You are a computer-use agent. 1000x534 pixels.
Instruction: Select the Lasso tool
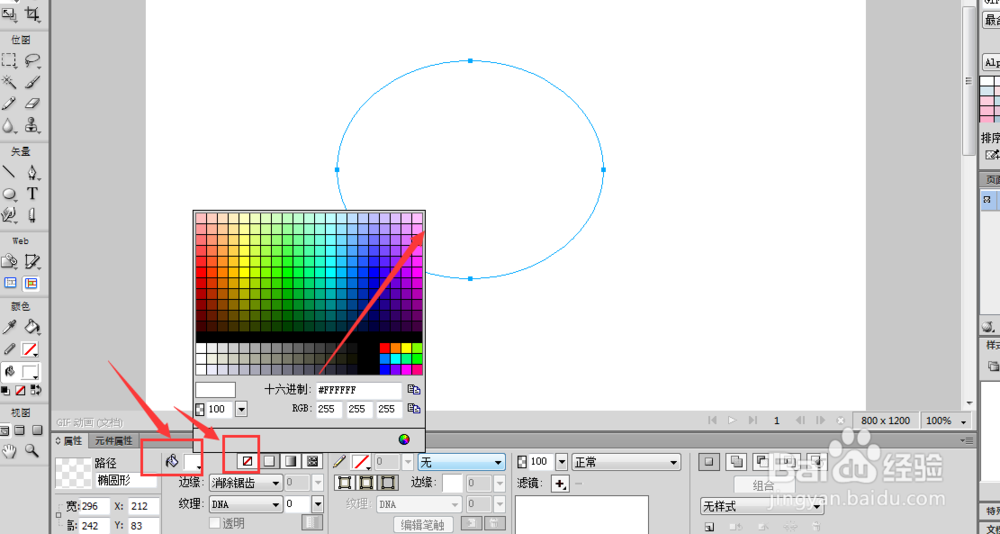tap(31, 61)
